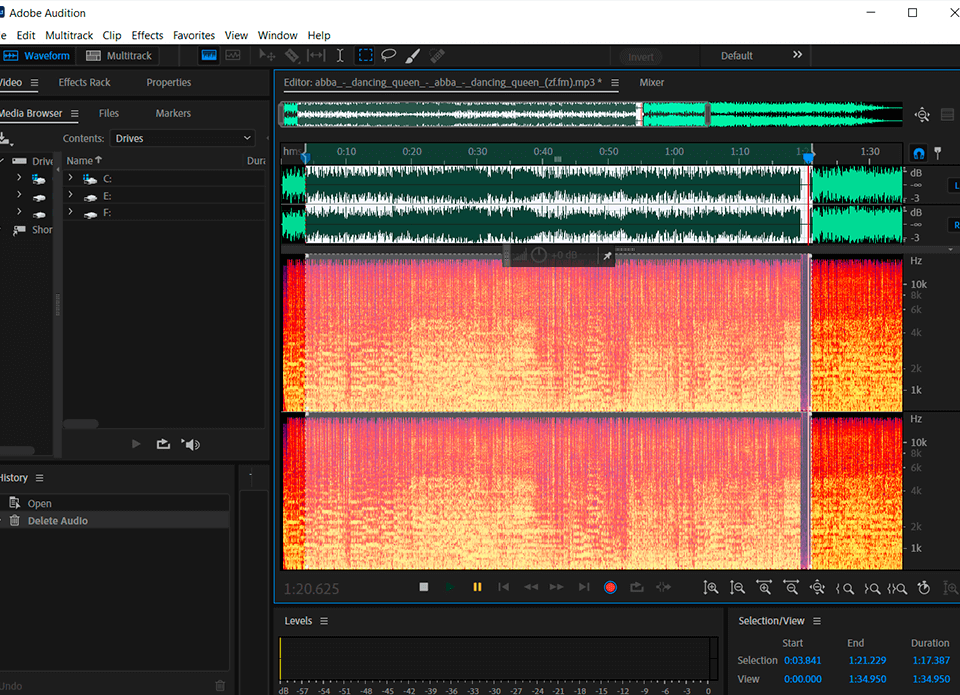Select the Time Selection tool
Viewport: 960px width, 695px height.
click(340, 56)
